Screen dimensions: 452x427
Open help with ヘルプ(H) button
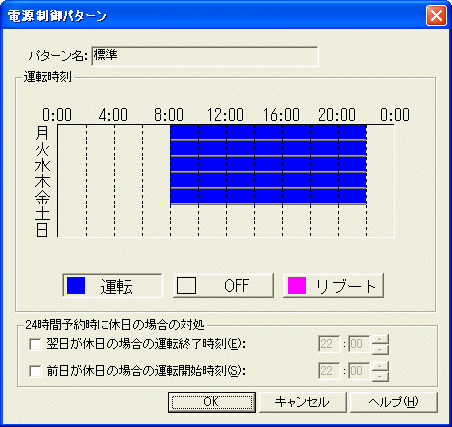[393, 402]
